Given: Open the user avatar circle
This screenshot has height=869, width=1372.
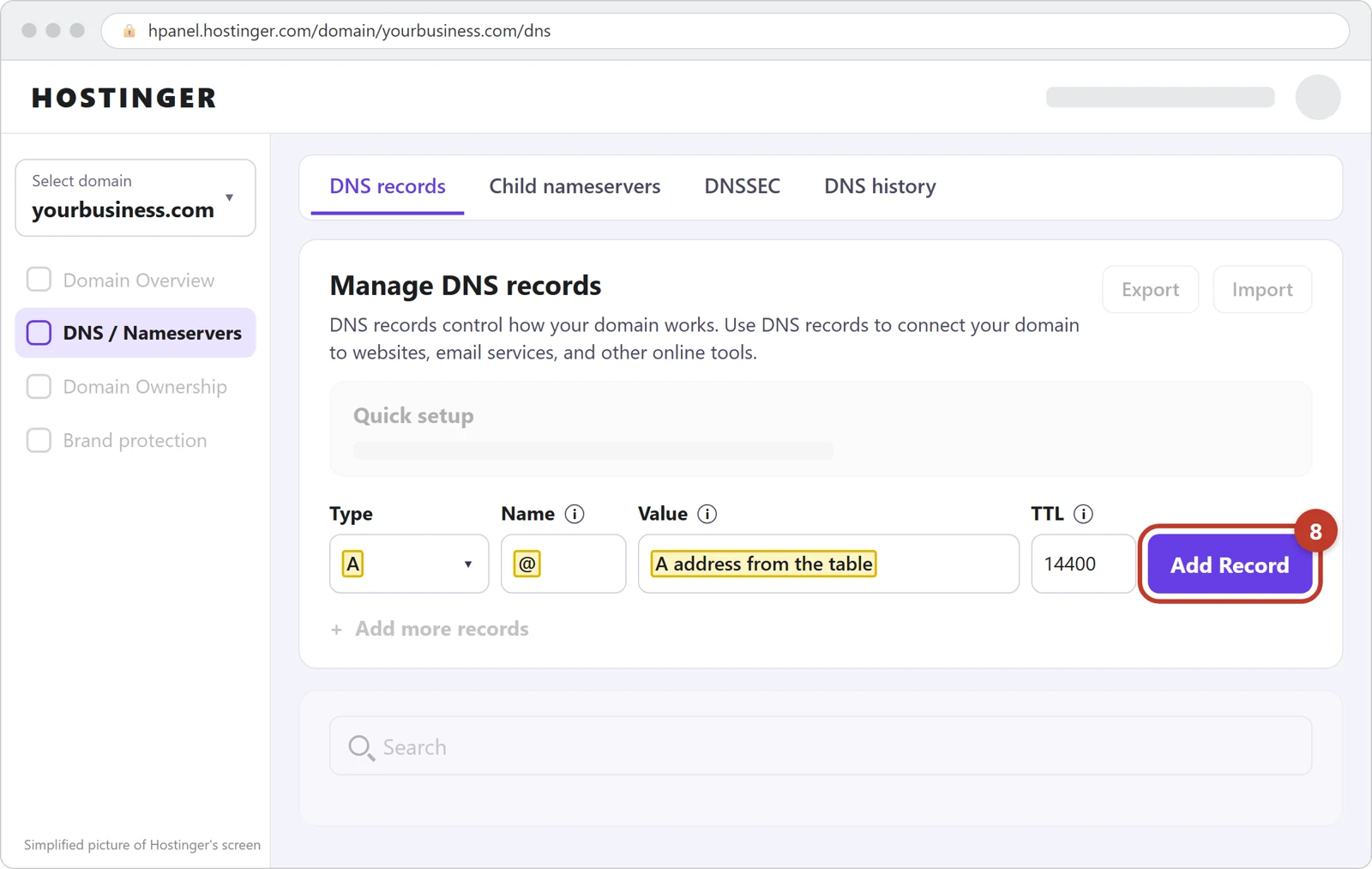Looking at the screenshot, I should coord(1318,97).
